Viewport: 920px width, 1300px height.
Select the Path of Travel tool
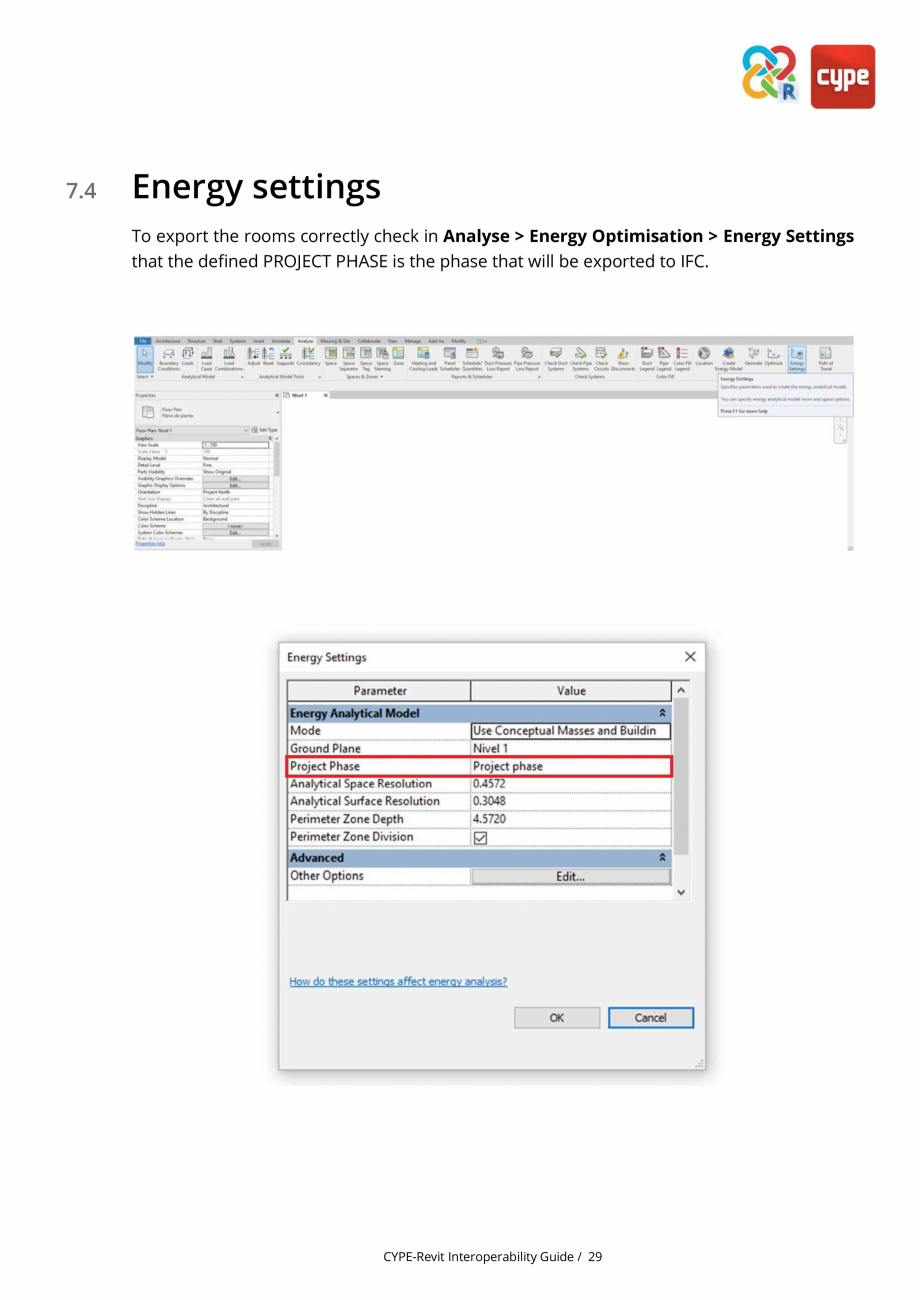(x=824, y=357)
